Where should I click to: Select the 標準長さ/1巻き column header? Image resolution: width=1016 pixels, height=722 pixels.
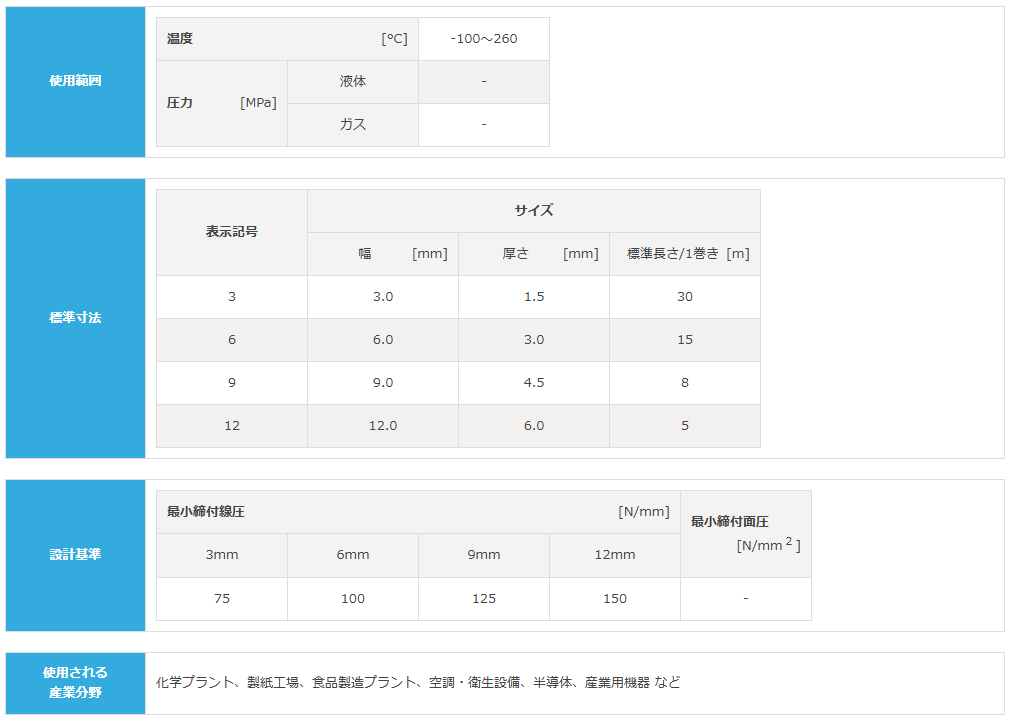pos(685,254)
